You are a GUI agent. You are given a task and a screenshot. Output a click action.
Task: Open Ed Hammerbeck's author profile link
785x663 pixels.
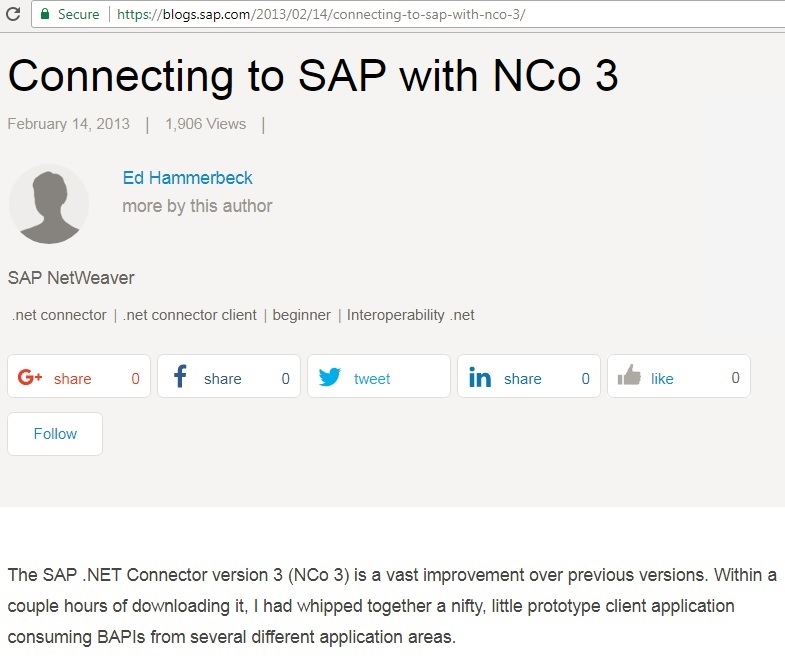(187, 178)
